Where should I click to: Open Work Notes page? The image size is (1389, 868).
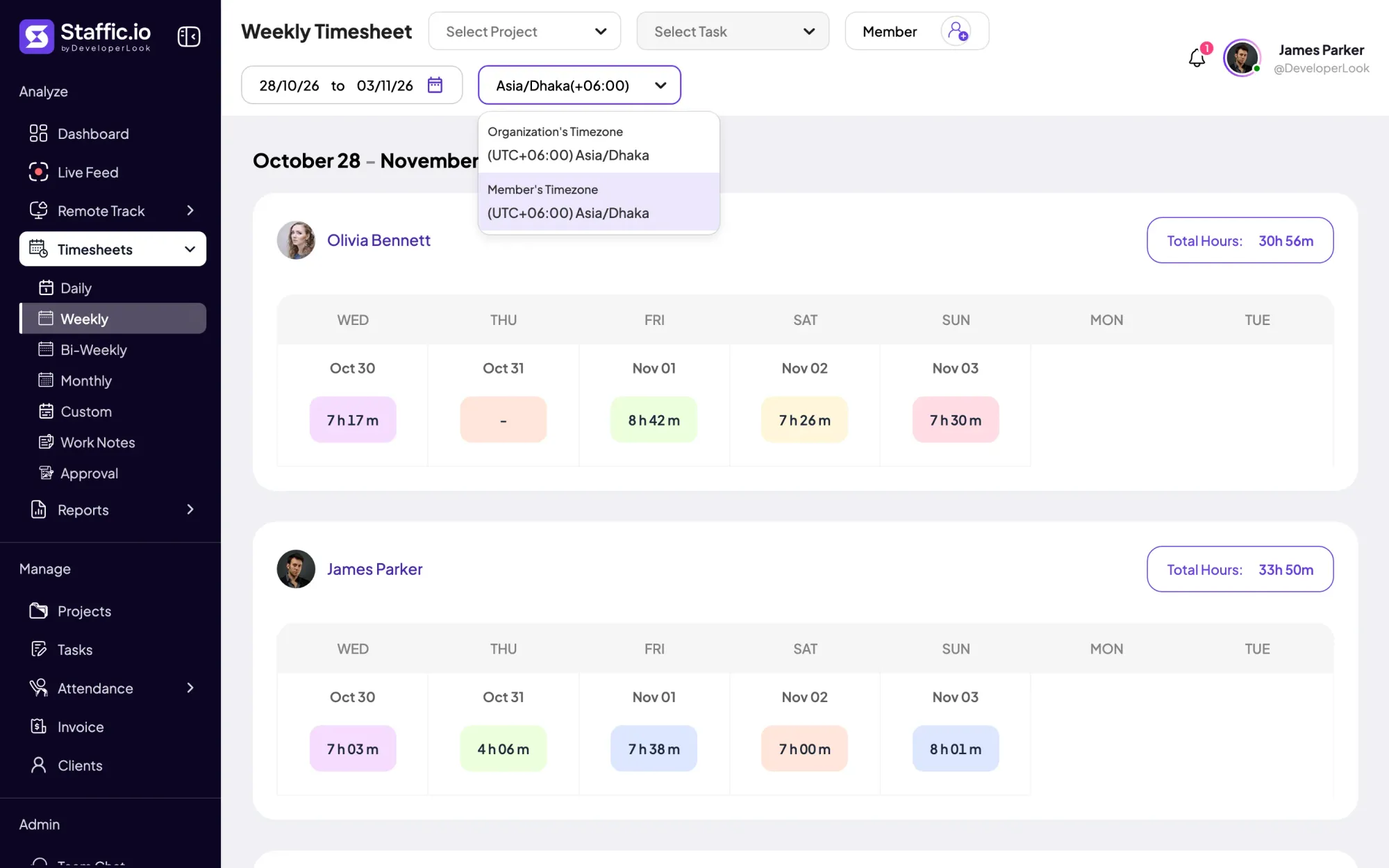97,442
